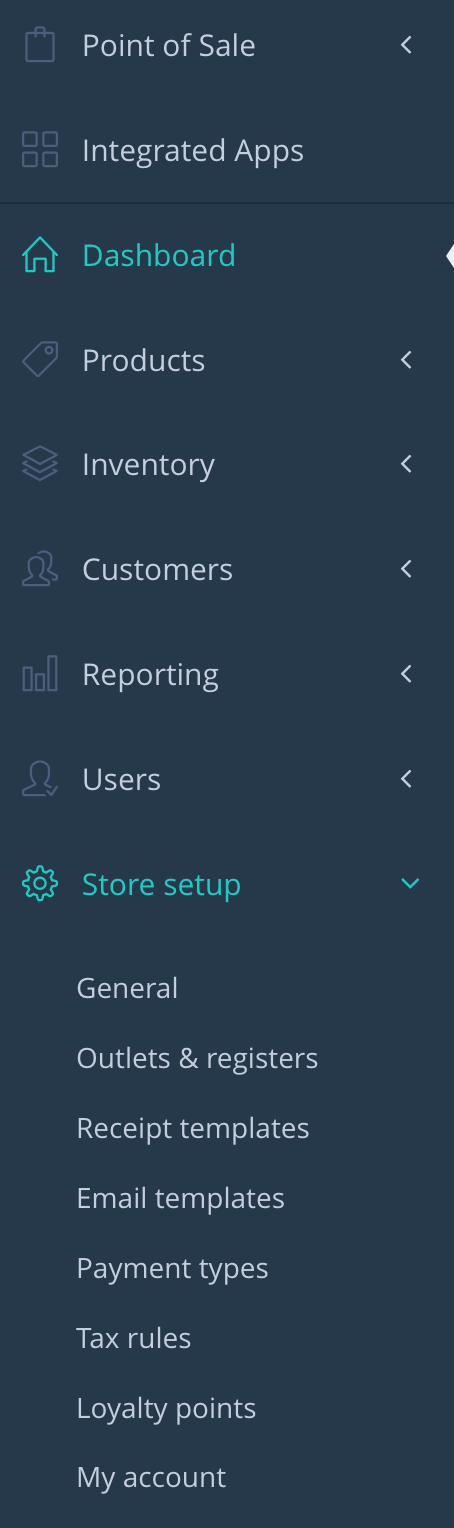Open Outlets & registers settings

tap(197, 1058)
